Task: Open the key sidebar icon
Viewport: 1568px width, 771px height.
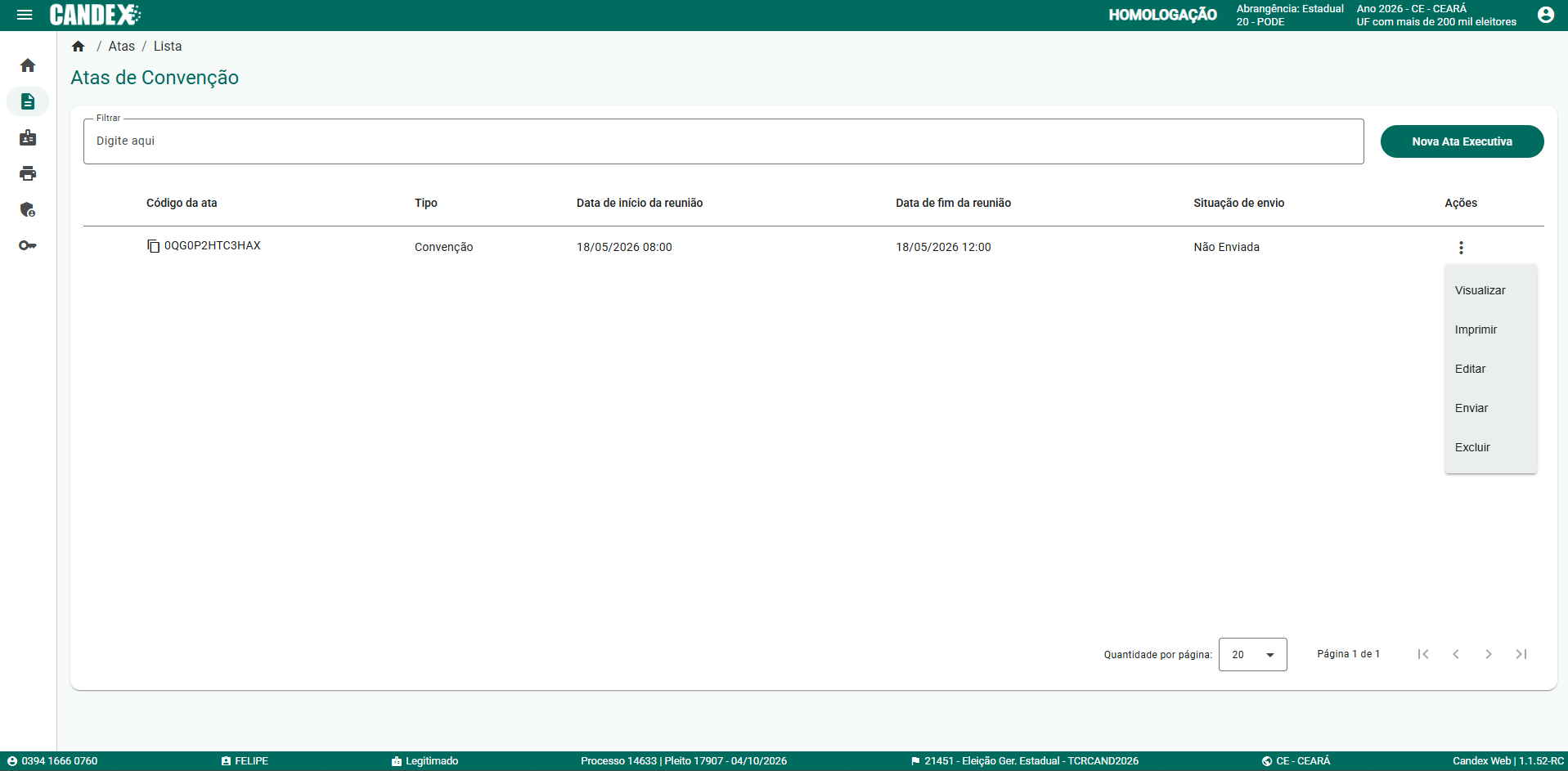Action: (x=28, y=245)
